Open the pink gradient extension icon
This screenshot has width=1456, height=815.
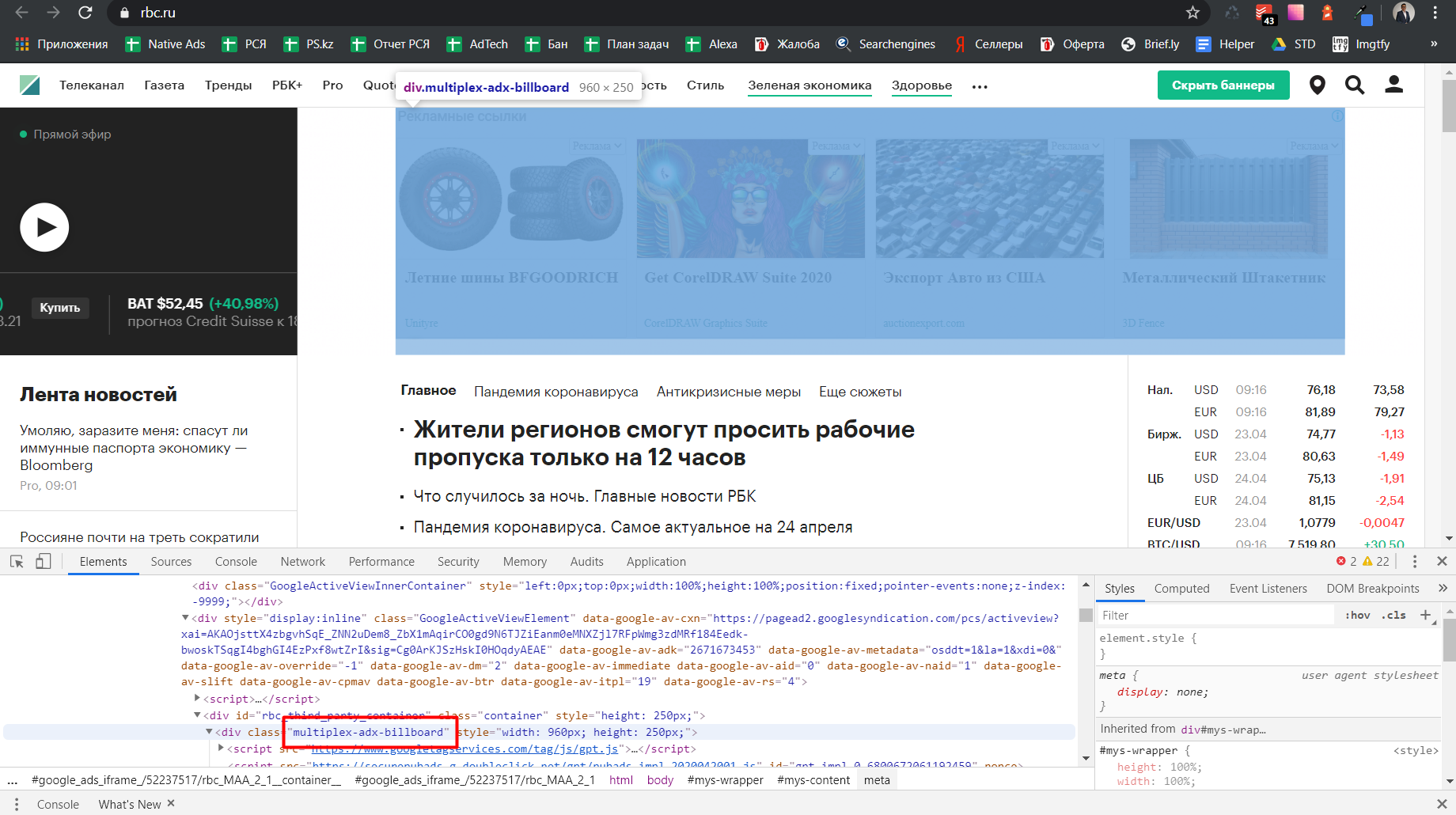click(1296, 13)
